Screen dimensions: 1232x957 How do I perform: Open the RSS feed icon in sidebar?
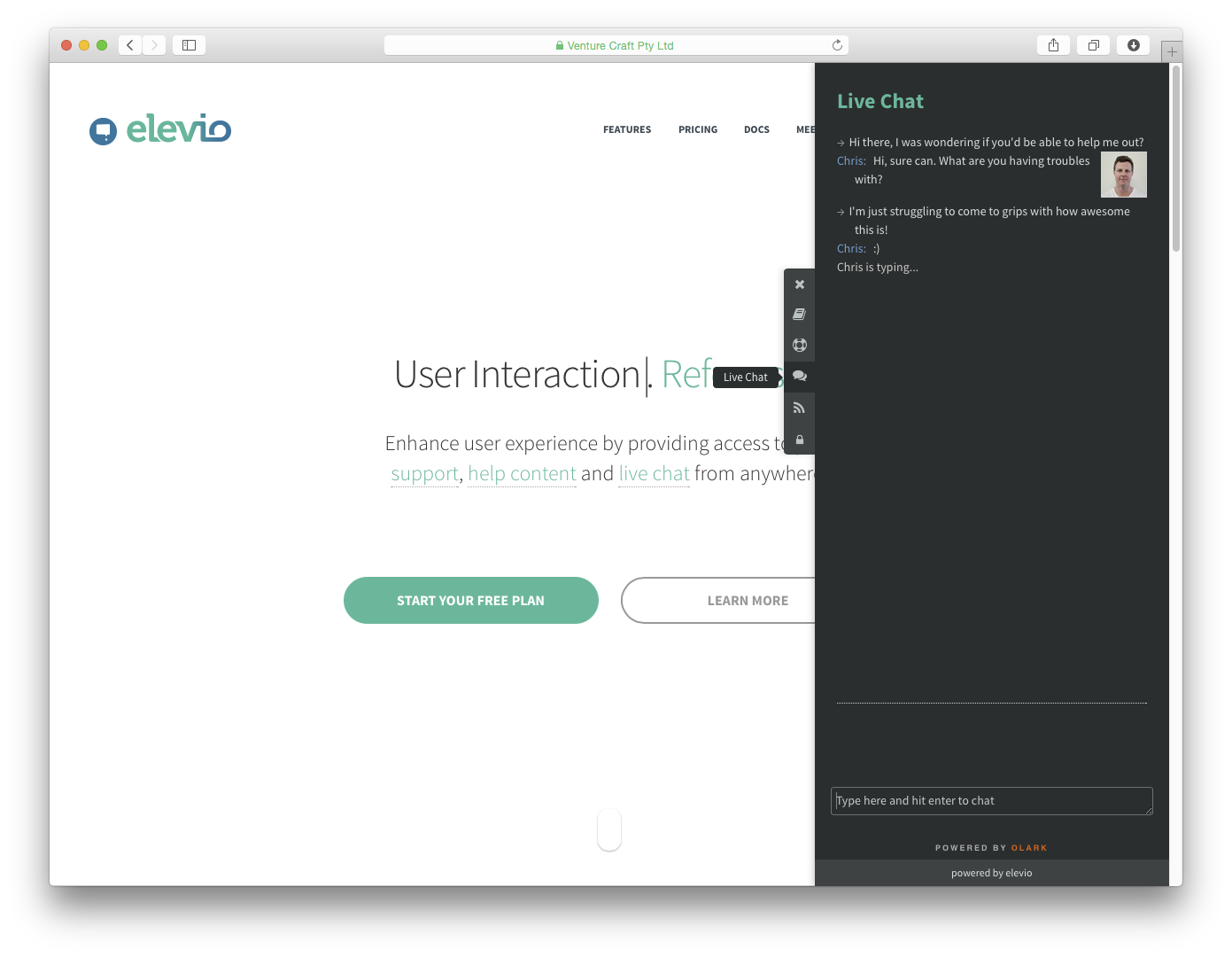click(799, 408)
